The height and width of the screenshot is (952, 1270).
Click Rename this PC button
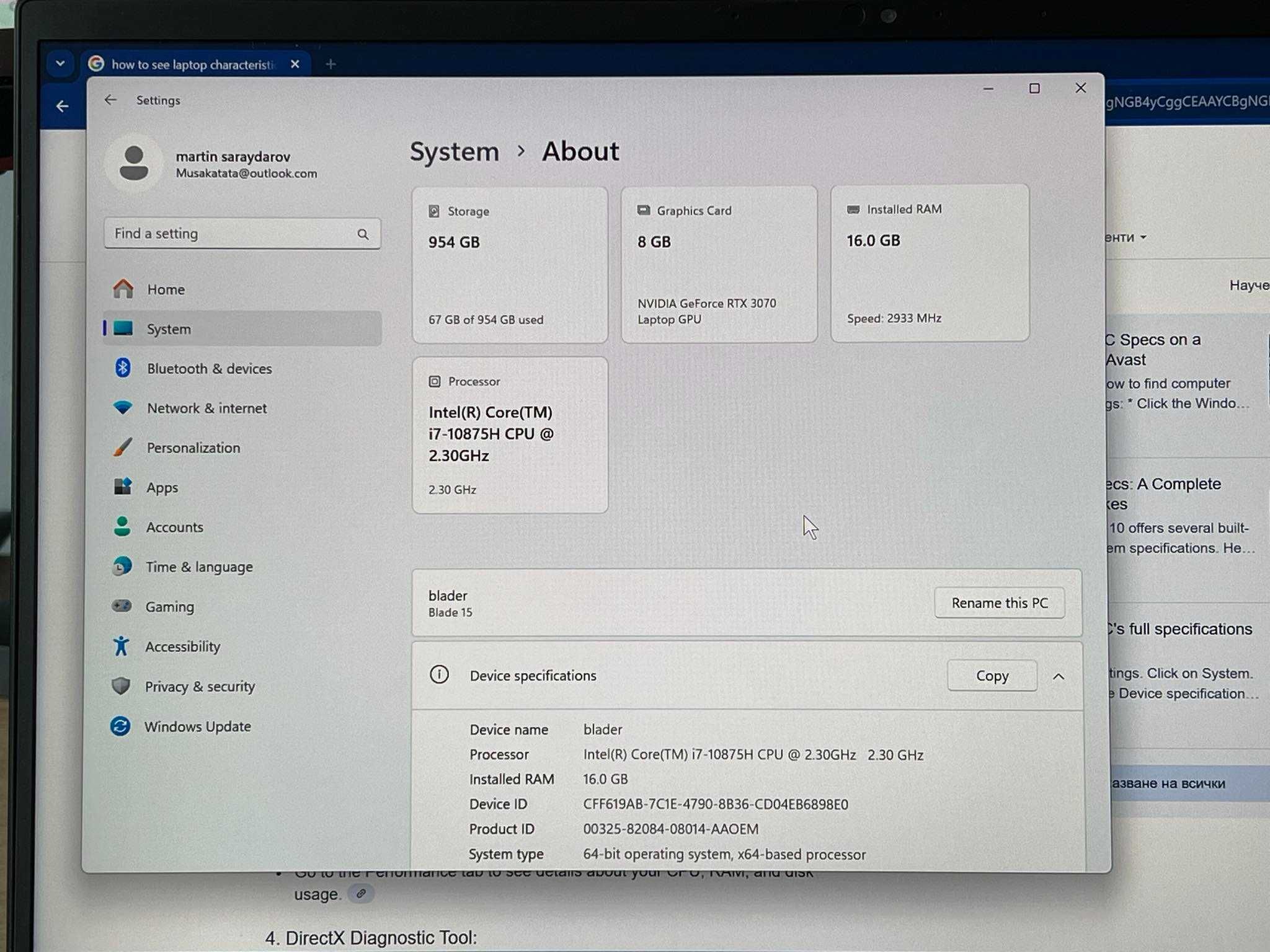pyautogui.click(x=1000, y=603)
